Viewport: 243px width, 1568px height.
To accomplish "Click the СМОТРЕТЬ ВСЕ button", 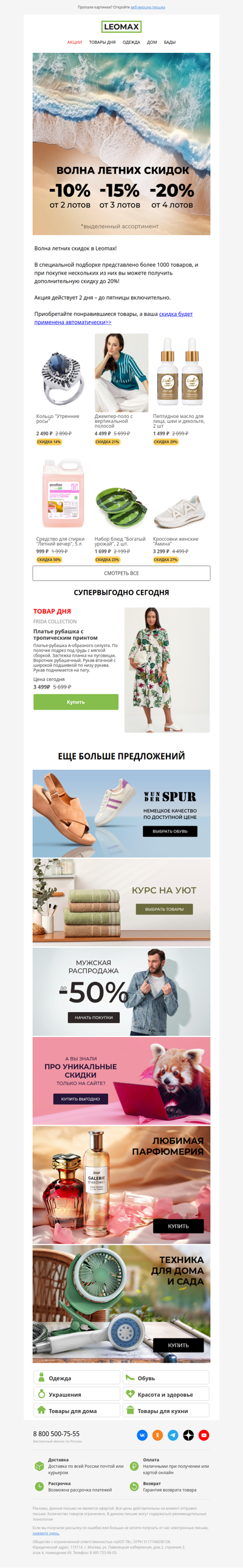I will (121, 573).
